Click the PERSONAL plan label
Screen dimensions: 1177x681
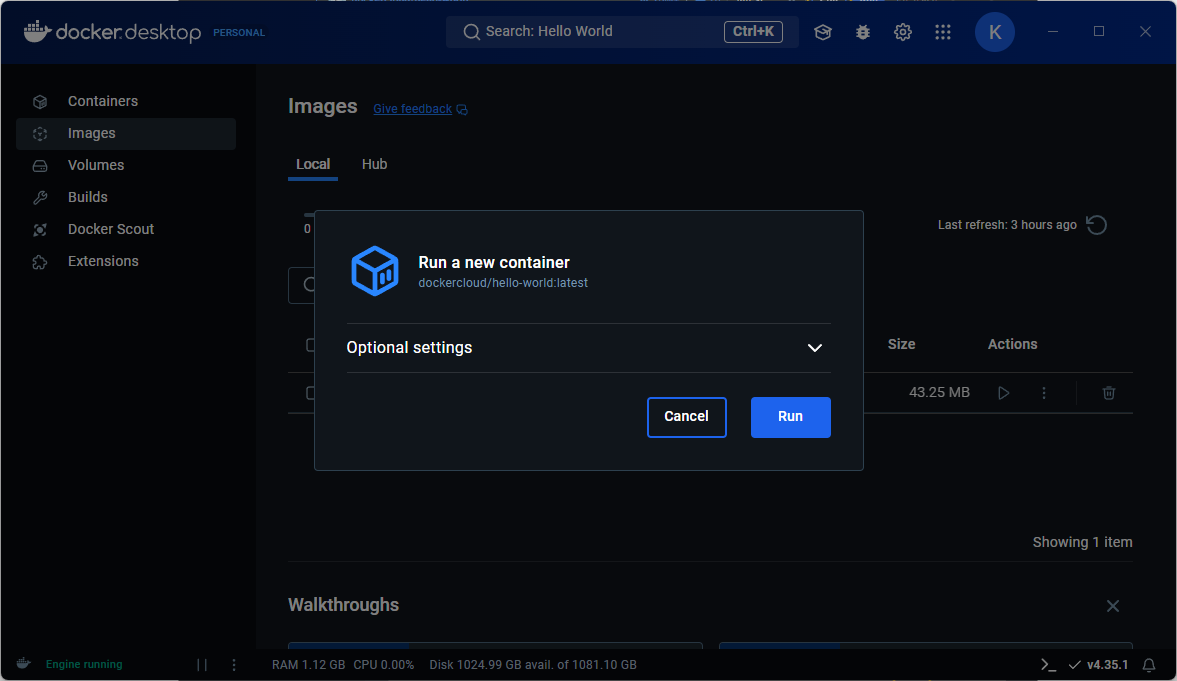pyautogui.click(x=239, y=33)
